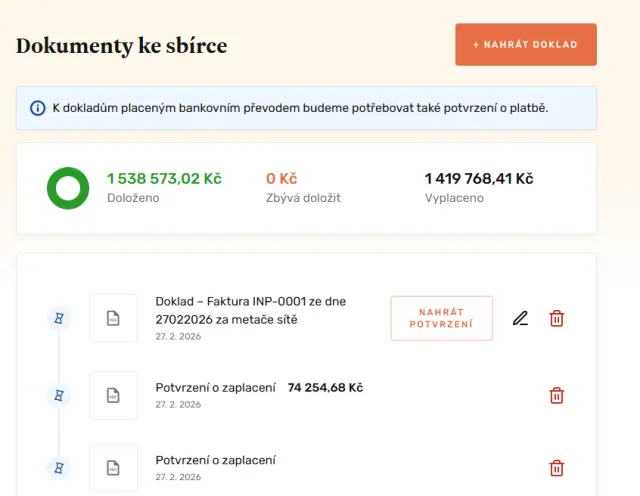Viewport: 640px width, 496px height.
Task: Delete the Faktura INP-0001 document
Action: point(557,319)
